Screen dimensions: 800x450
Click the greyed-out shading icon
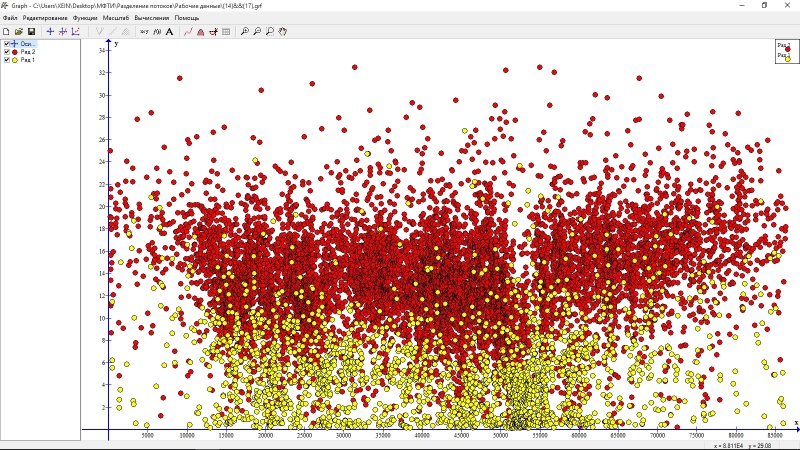coord(126,32)
